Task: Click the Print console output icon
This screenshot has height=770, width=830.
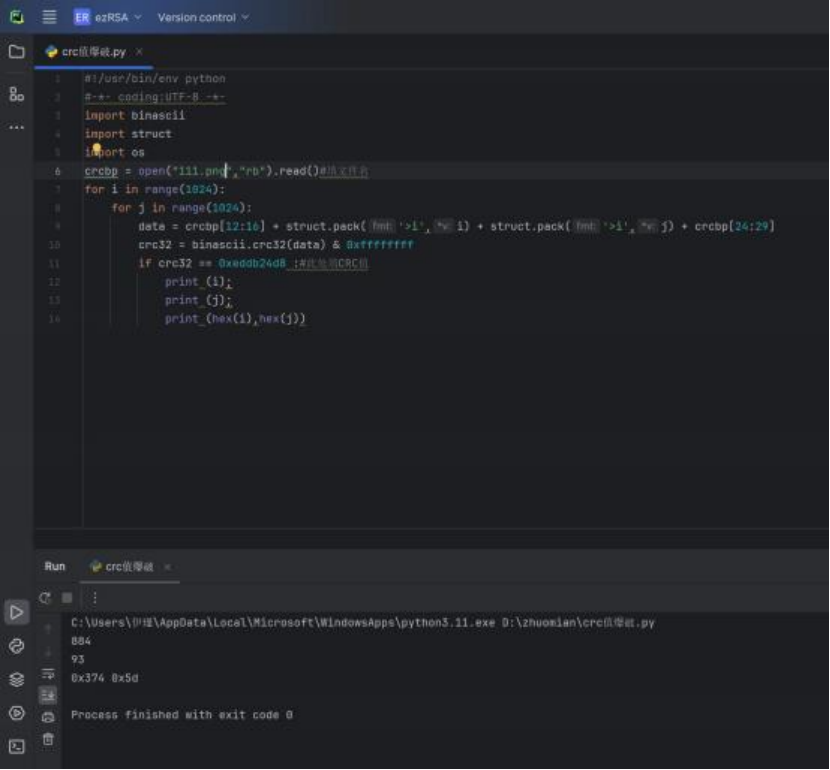Action: pyautogui.click(x=48, y=718)
